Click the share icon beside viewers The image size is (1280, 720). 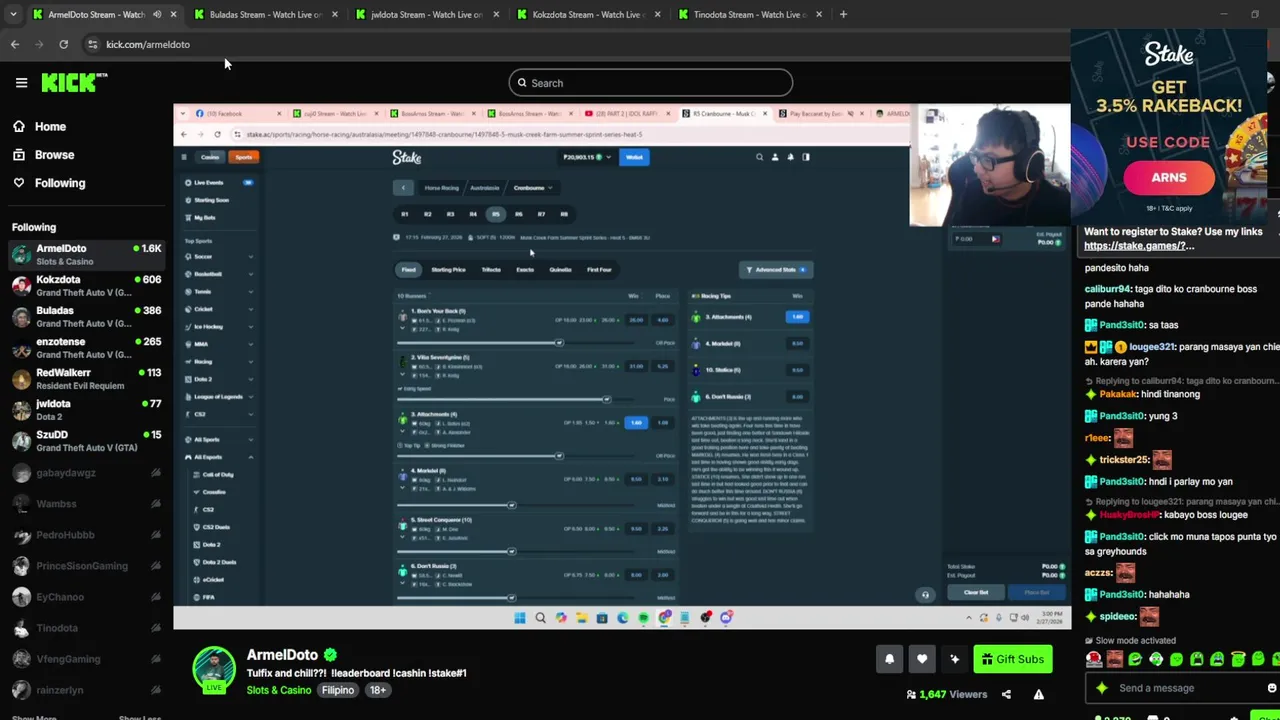1006,694
